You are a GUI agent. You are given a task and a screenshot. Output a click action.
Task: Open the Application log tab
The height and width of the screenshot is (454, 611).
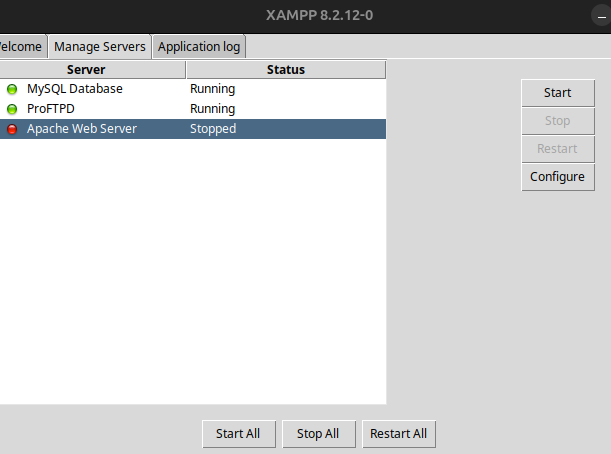[199, 46]
